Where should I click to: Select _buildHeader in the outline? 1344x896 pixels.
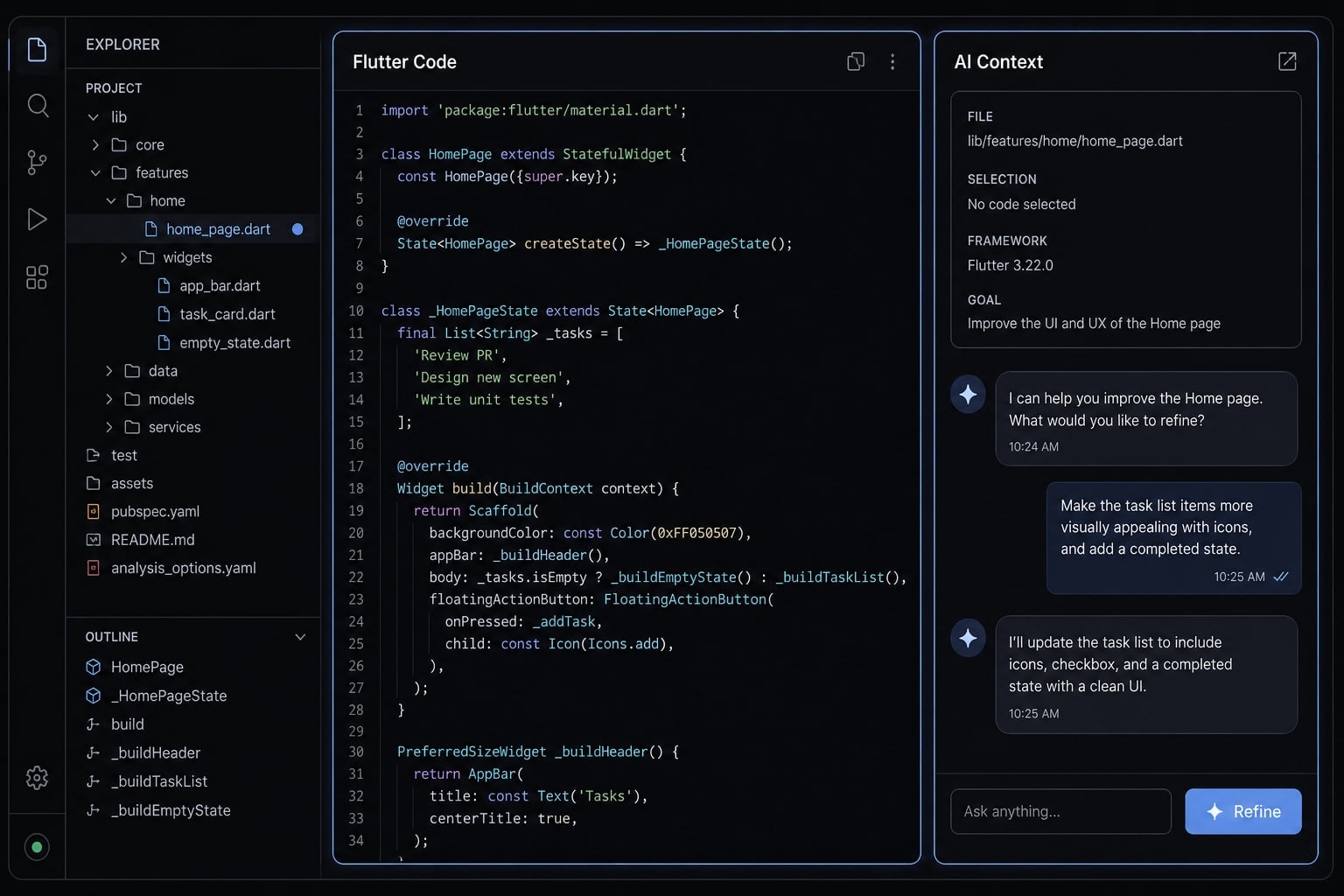coord(156,752)
